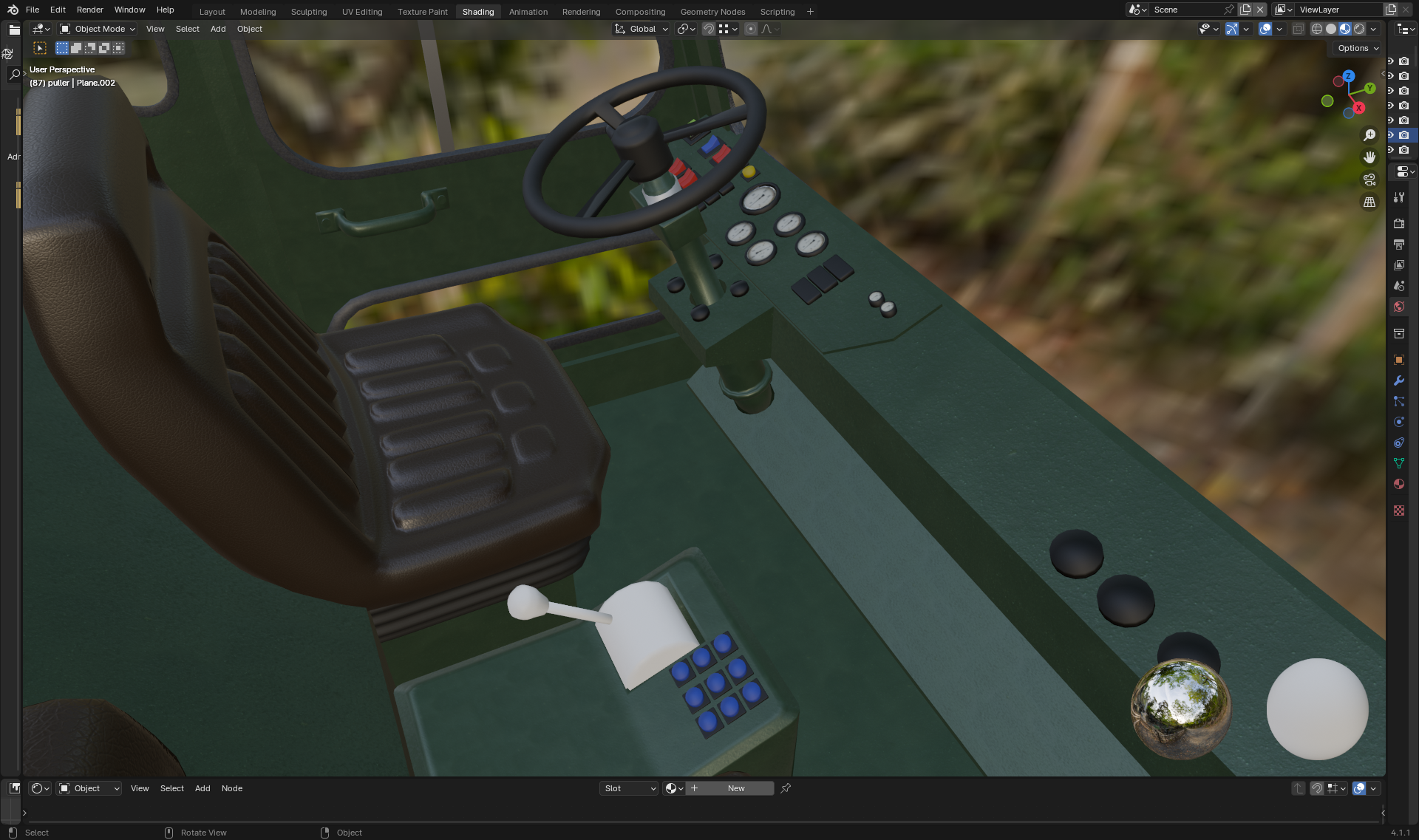
Task: Switch to the Layout workspace tab
Action: 212,12
